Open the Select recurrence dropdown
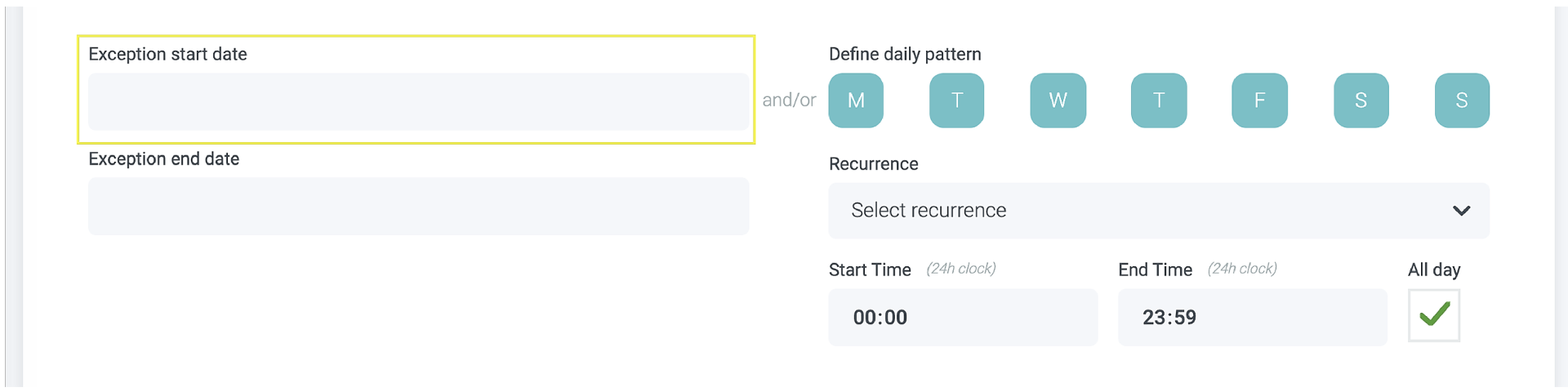This screenshot has height=392, width=1568. (x=1143, y=211)
